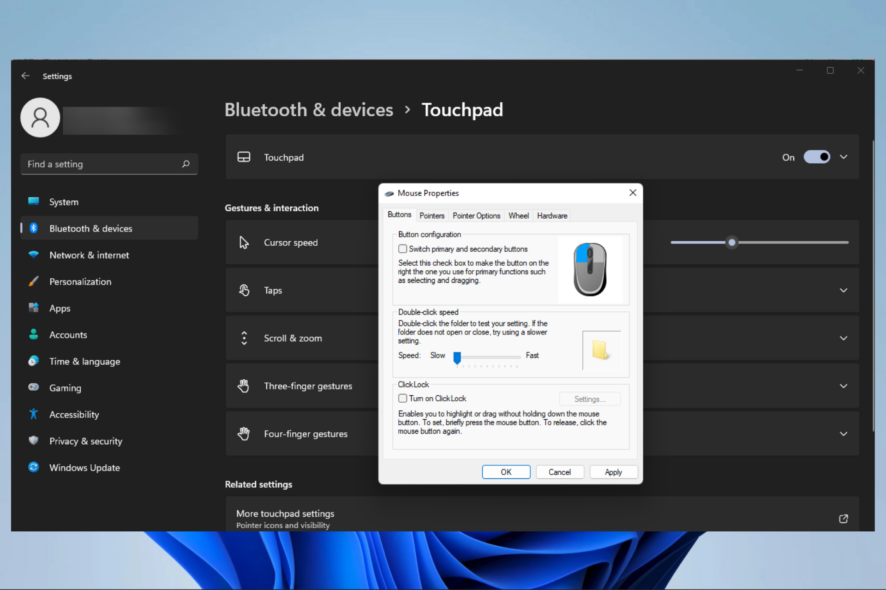
Task: Click the search magnifier icon
Action: (x=185, y=164)
